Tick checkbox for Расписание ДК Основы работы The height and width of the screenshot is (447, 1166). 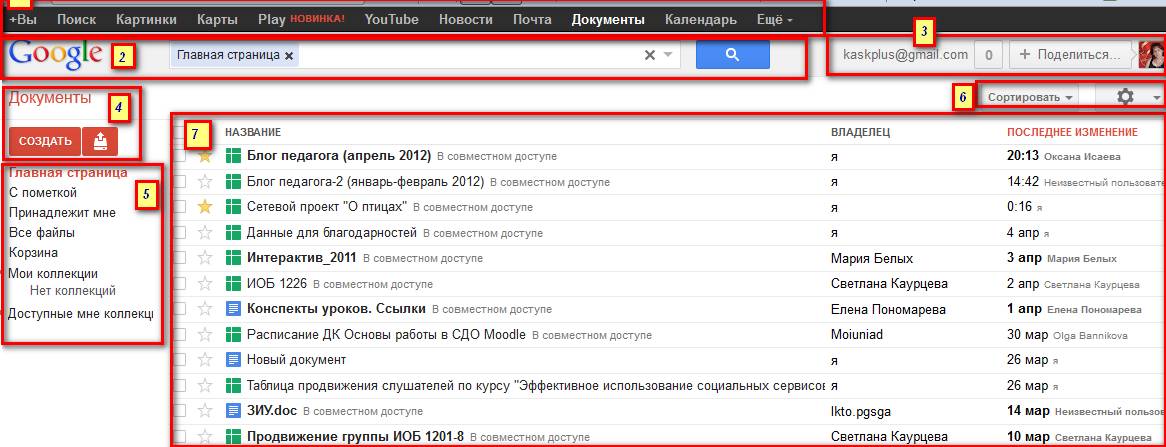(179, 335)
